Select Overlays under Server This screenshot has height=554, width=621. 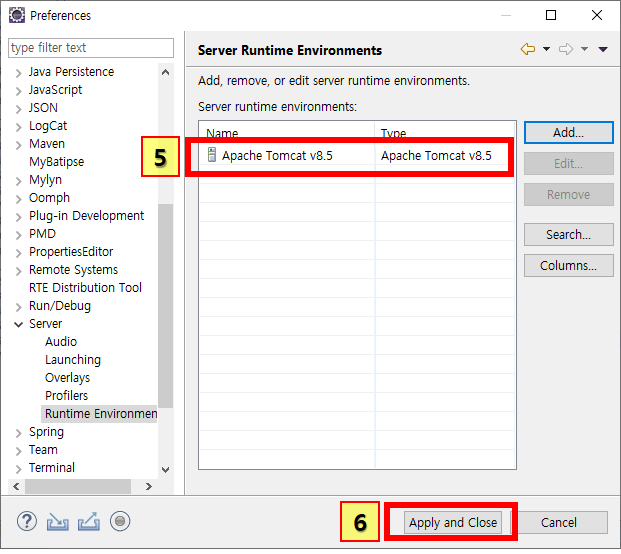[x=67, y=377]
